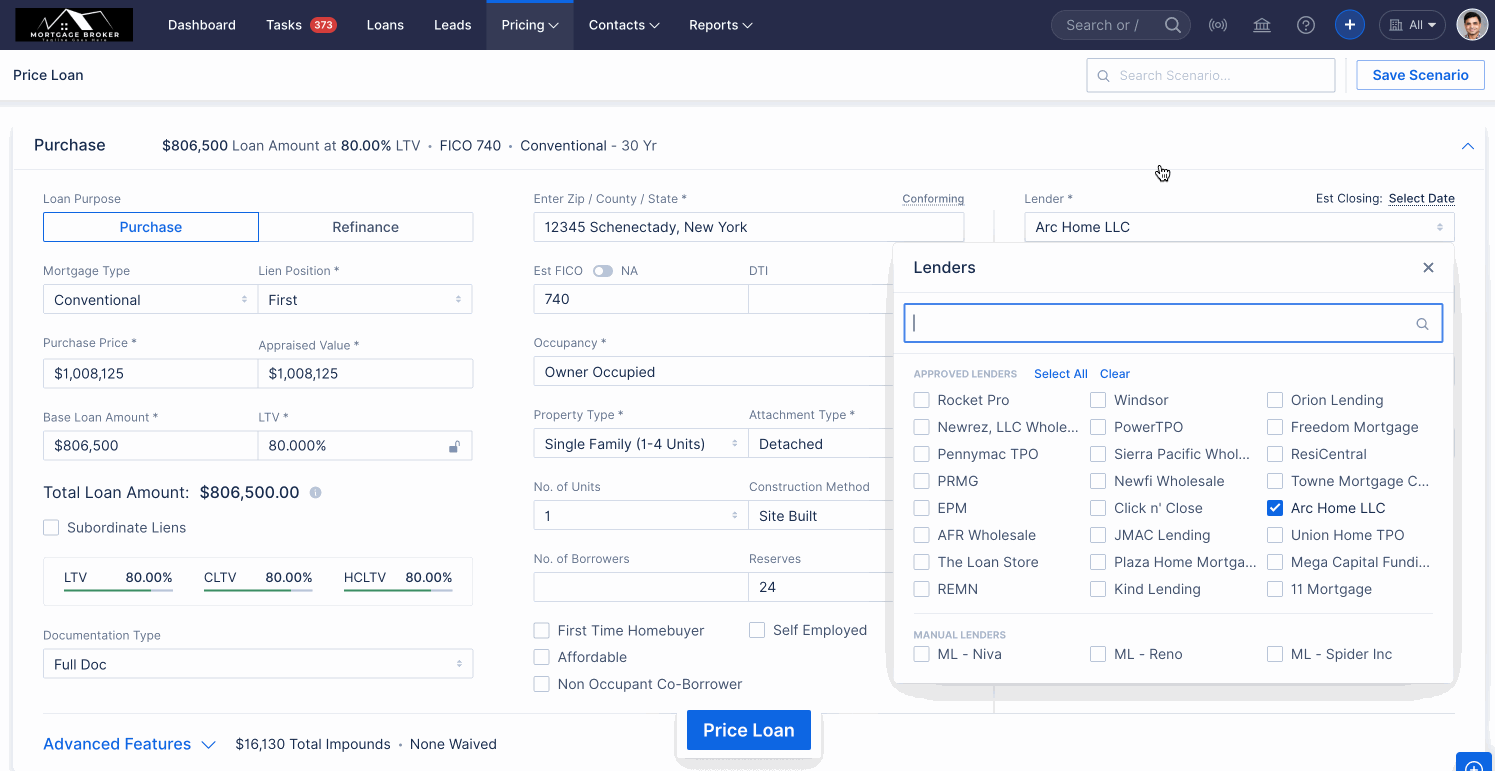
Task: Open the No. of Units dropdown
Action: [641, 515]
